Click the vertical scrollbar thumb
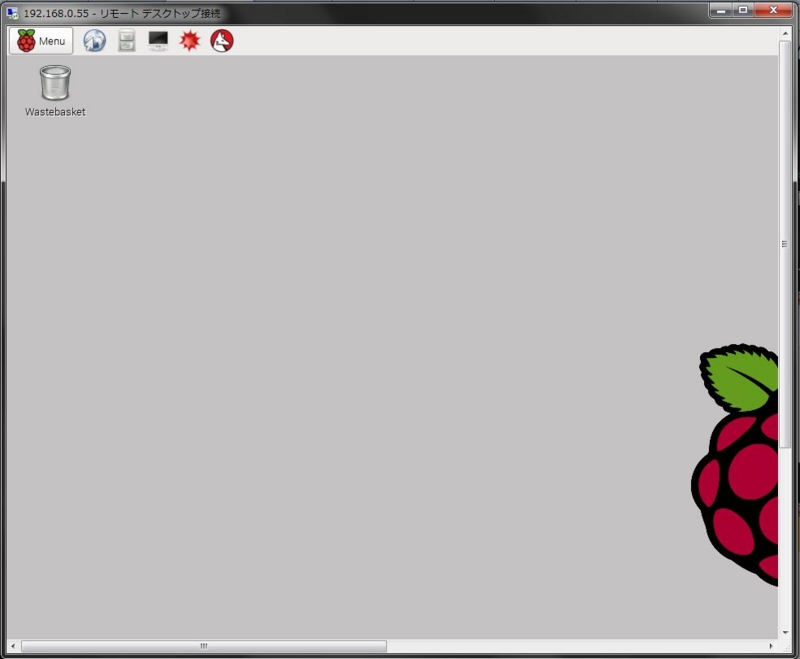The height and width of the screenshot is (659, 800). (785, 244)
